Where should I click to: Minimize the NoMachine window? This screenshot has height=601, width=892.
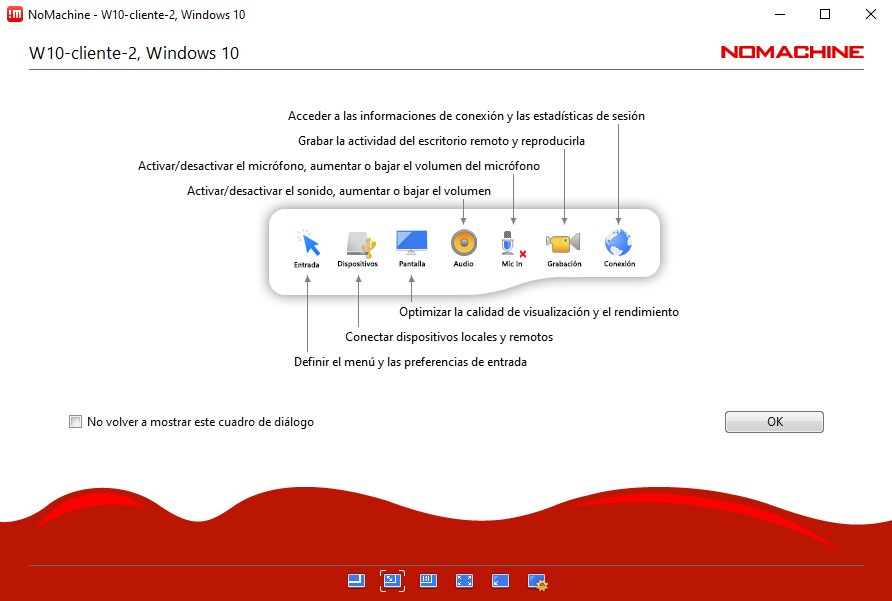[x=779, y=15]
